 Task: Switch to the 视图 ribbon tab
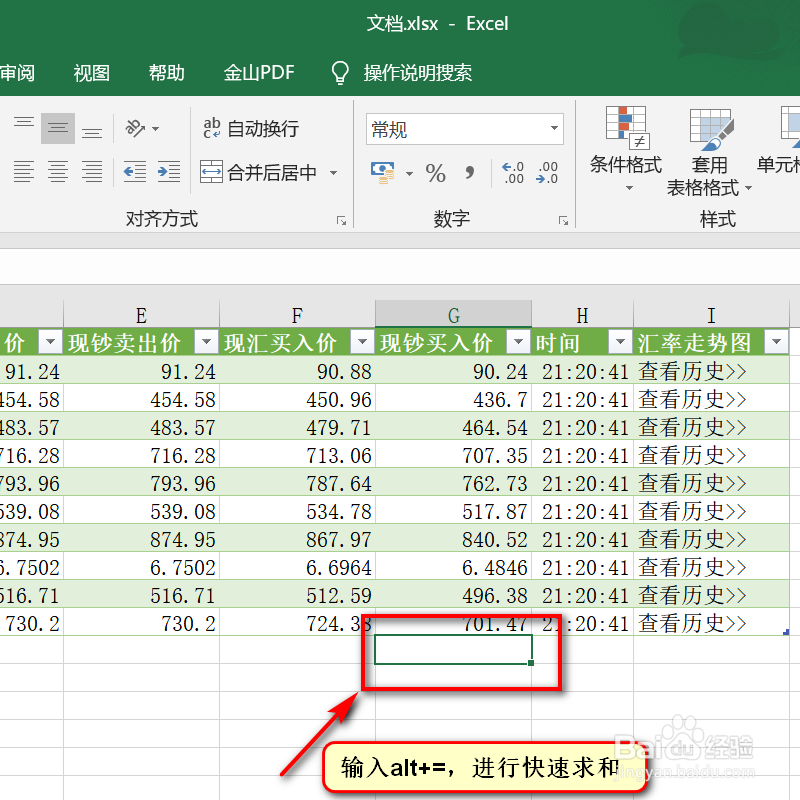(x=90, y=72)
